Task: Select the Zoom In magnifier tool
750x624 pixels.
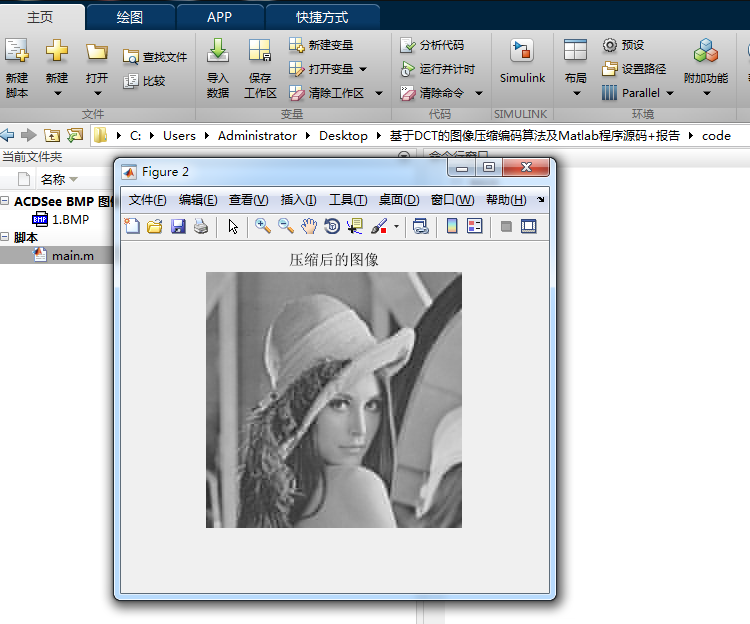Action: pos(263,226)
